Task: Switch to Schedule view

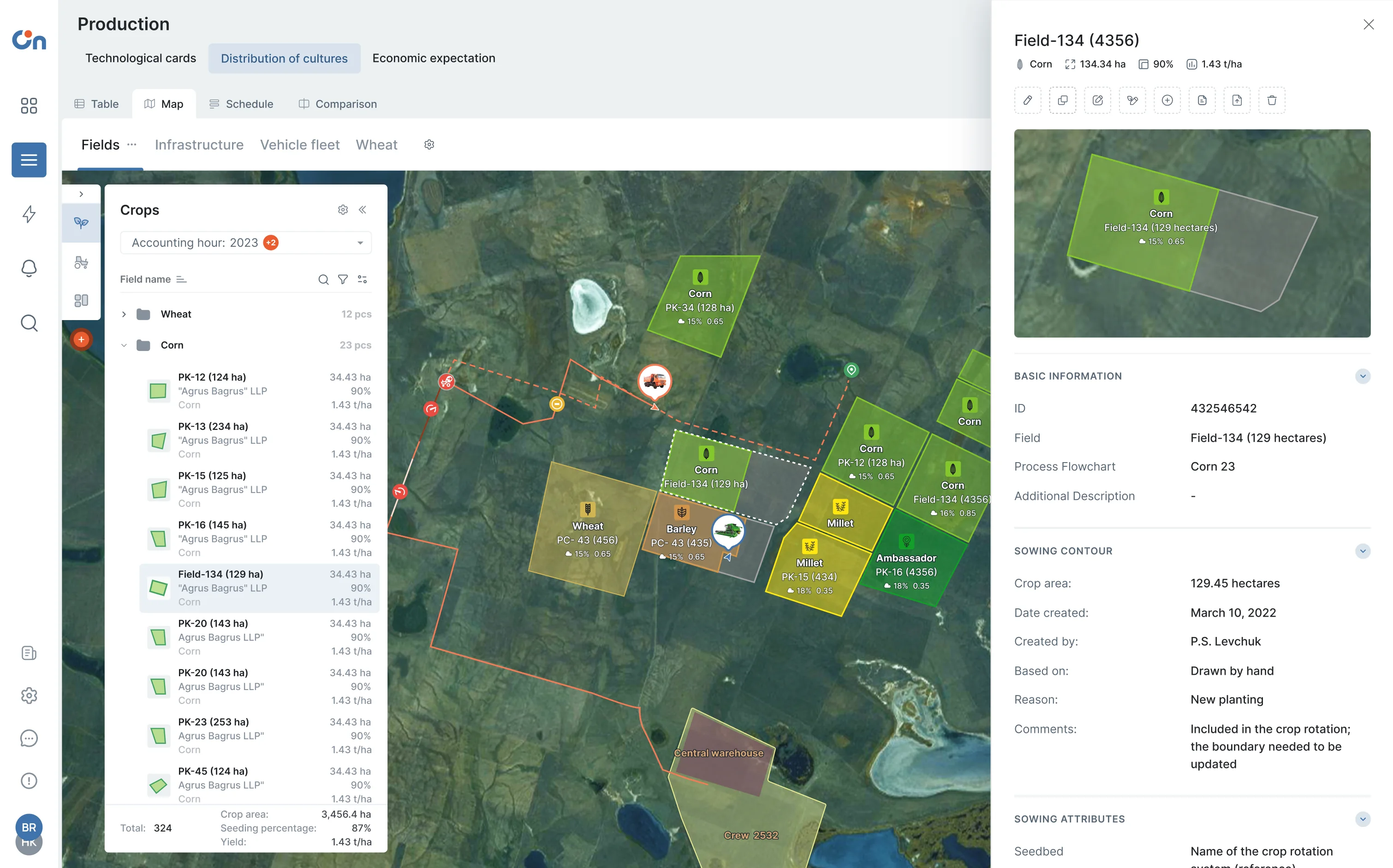Action: 241,104
